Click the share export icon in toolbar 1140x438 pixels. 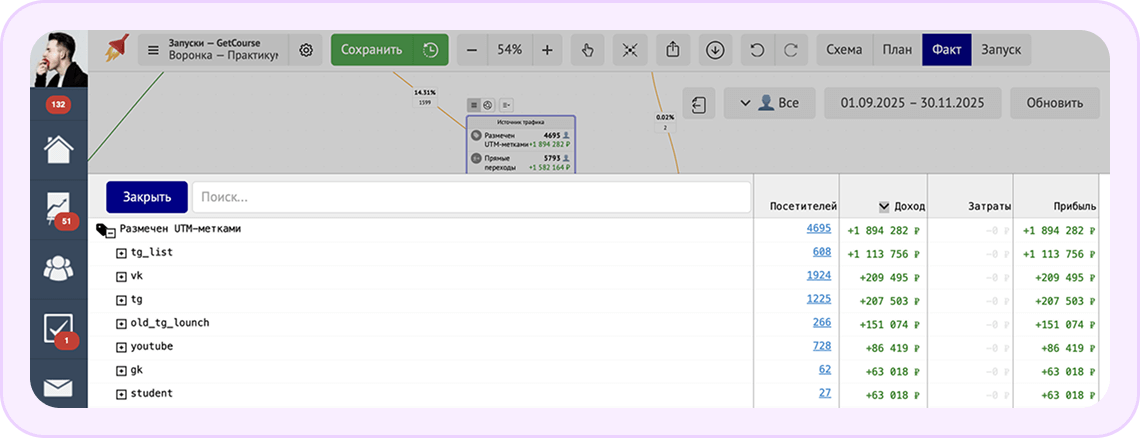[673, 50]
